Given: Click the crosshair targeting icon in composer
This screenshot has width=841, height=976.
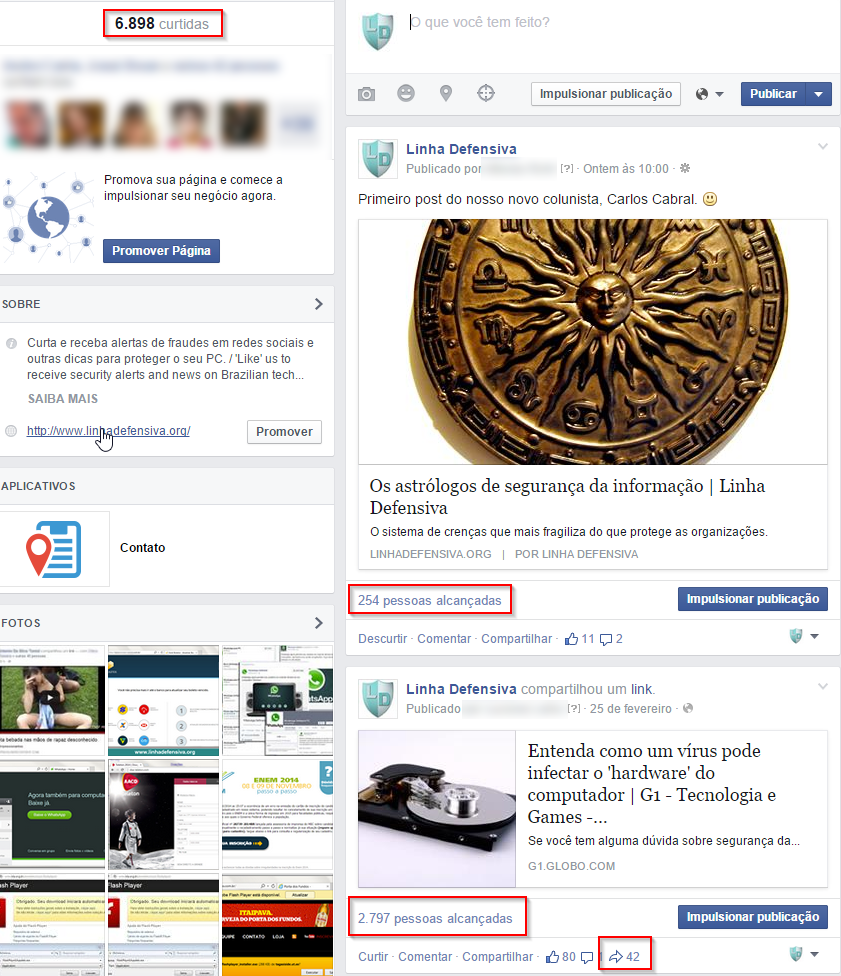Looking at the screenshot, I should click(486, 94).
